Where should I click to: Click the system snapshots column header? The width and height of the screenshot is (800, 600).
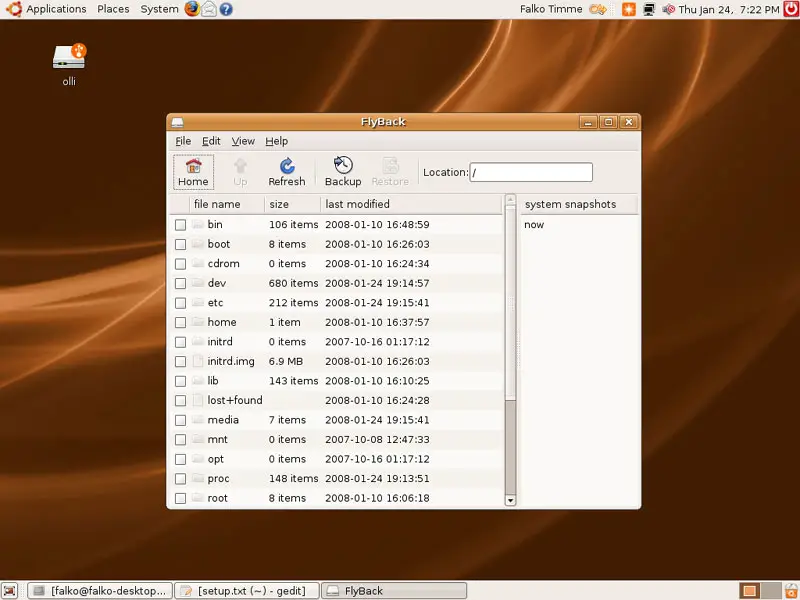click(x=579, y=204)
